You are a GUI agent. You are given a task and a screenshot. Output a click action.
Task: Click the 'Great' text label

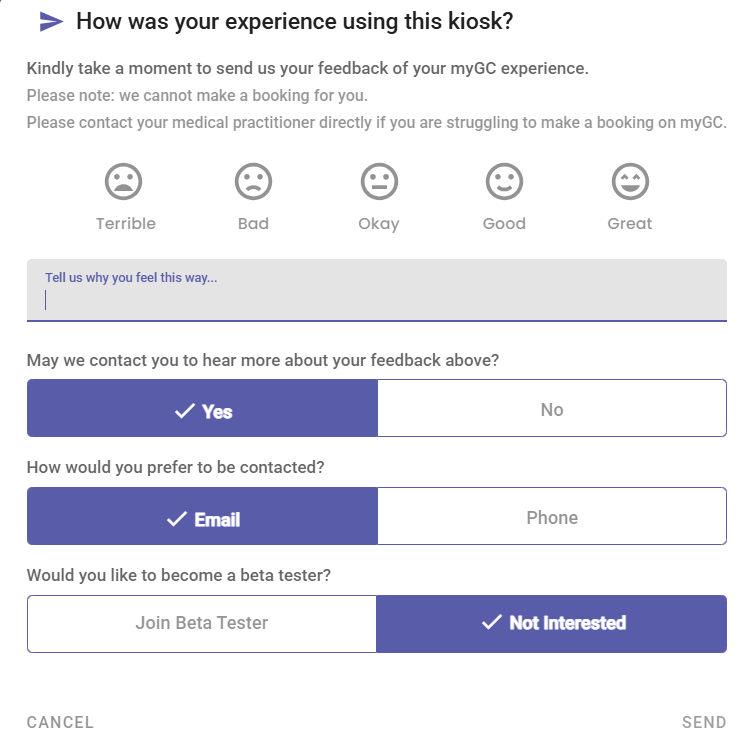(630, 224)
